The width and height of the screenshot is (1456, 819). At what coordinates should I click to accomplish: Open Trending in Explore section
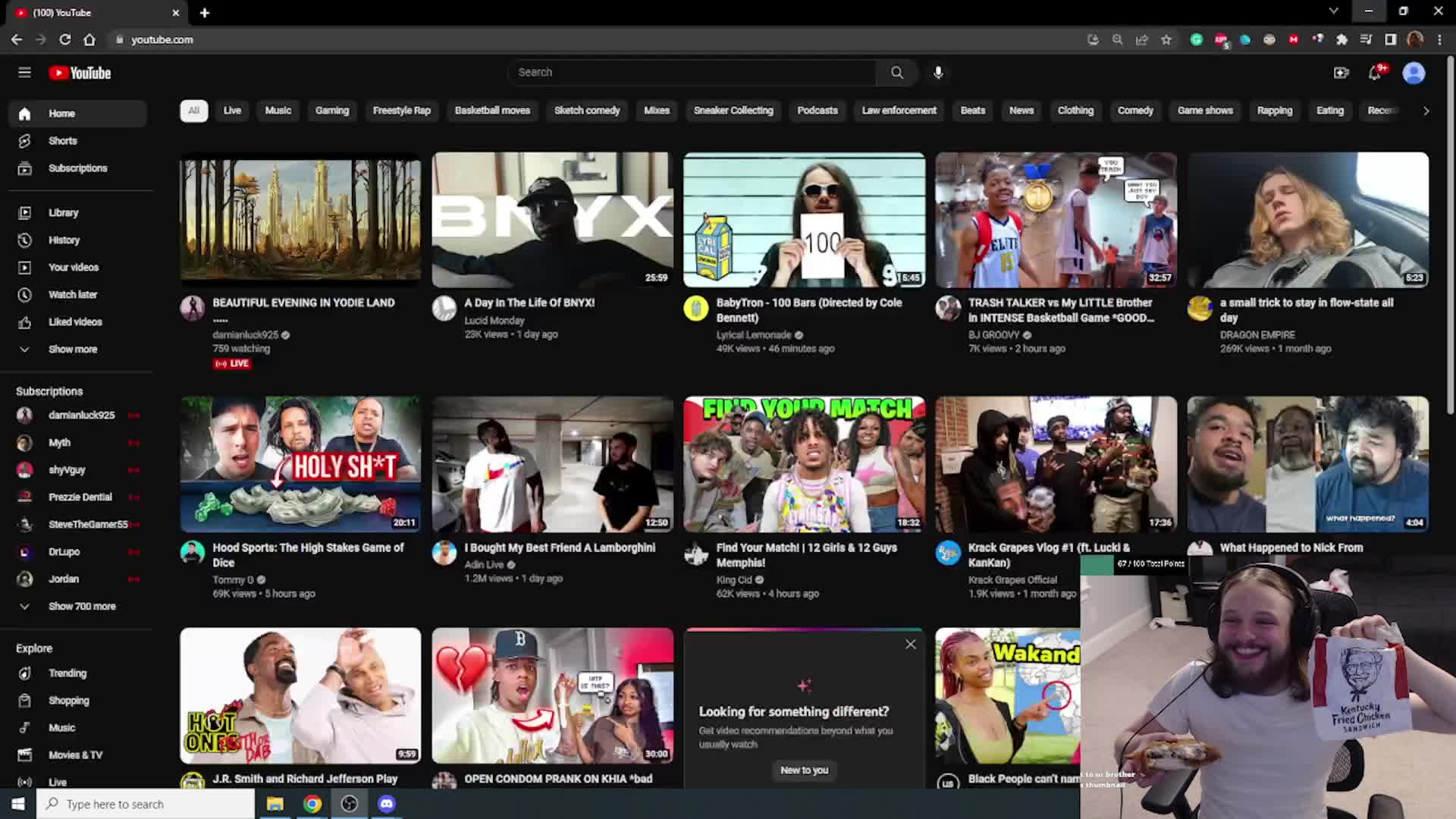pos(76,673)
